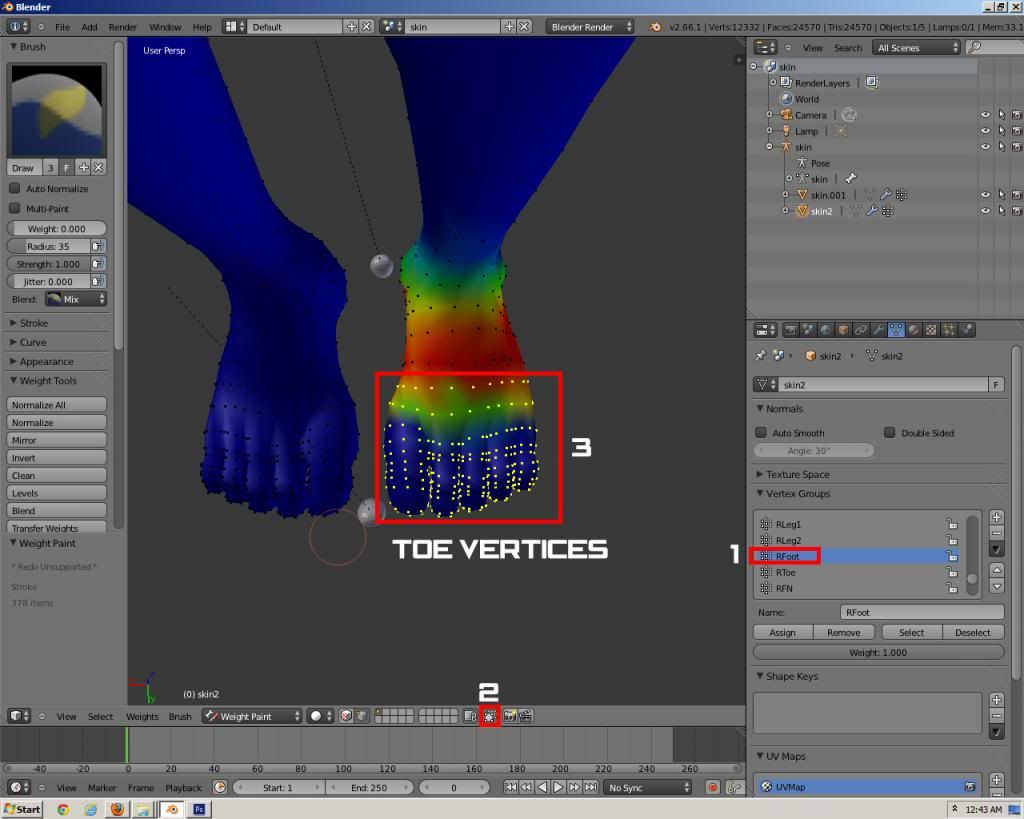Open the Render menu
This screenshot has height=819, width=1024.
click(x=123, y=27)
